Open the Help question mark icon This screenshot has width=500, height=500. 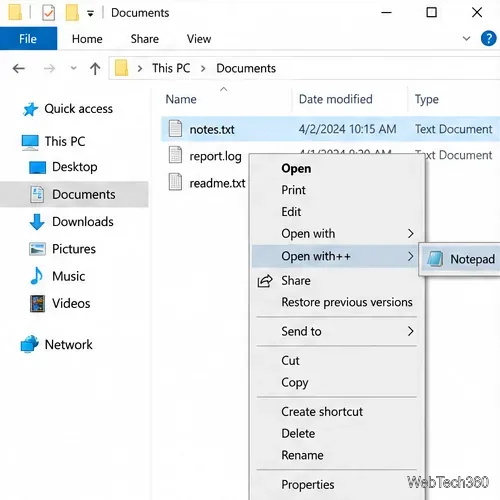489,38
